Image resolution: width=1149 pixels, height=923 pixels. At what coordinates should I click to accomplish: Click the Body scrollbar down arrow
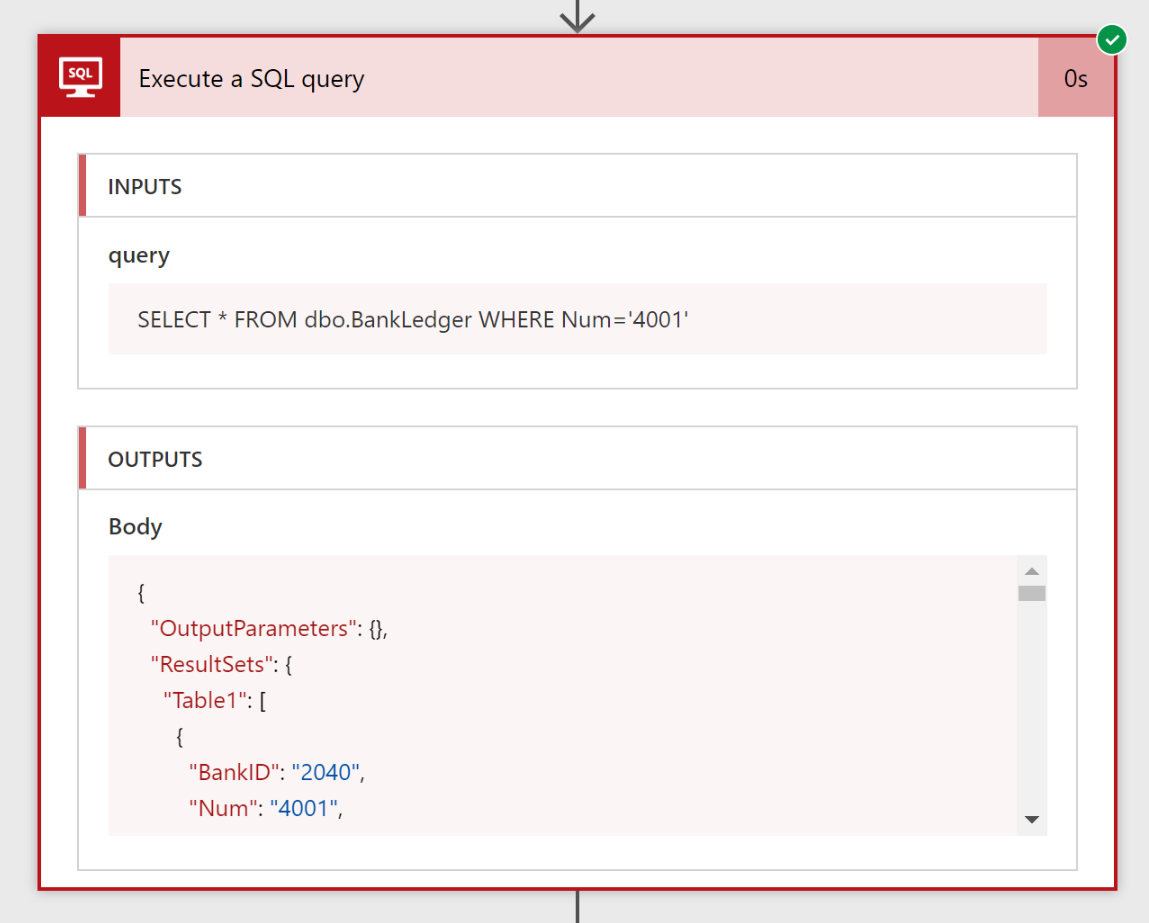[x=1032, y=820]
